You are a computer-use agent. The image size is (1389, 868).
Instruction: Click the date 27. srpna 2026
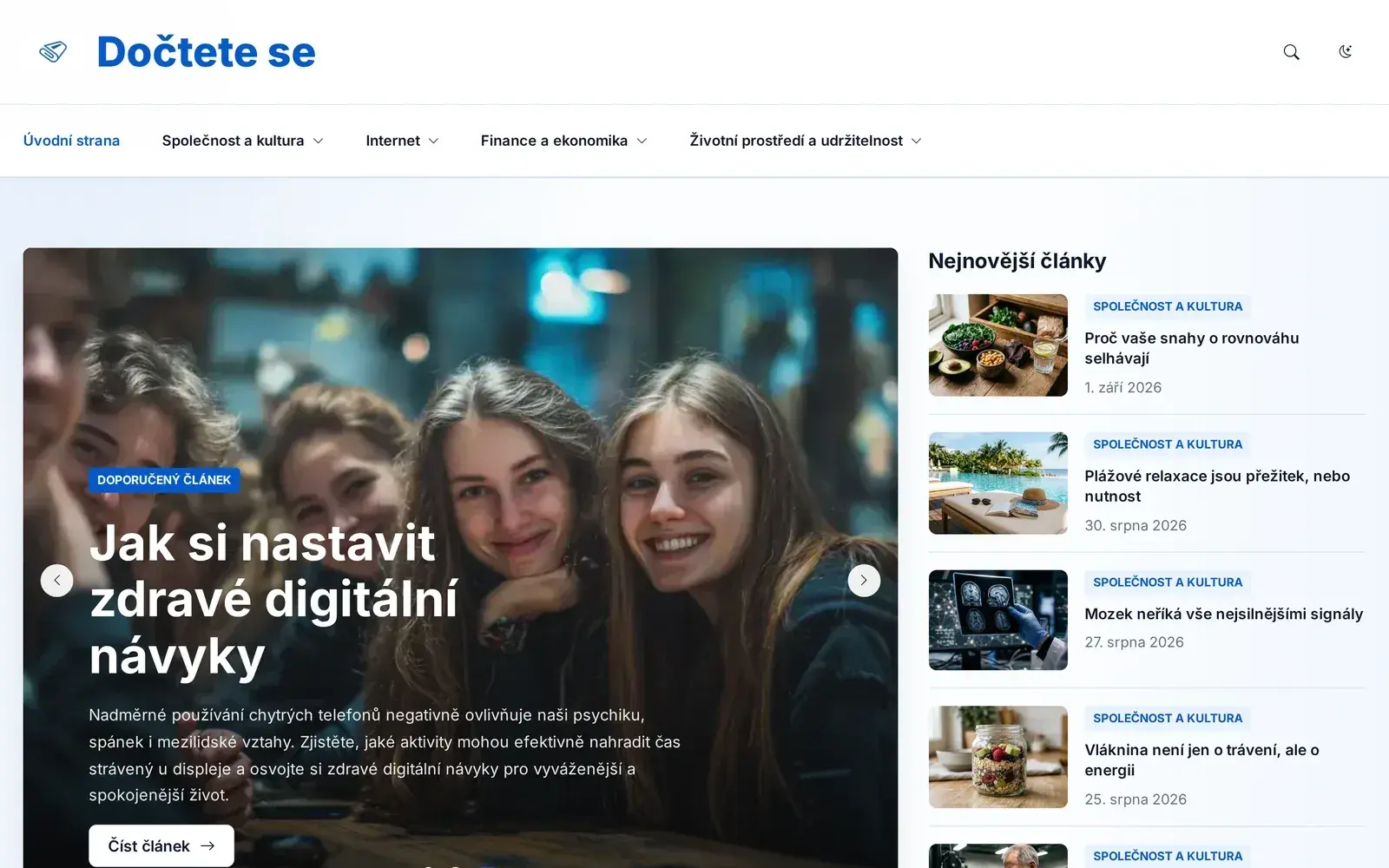(1134, 642)
